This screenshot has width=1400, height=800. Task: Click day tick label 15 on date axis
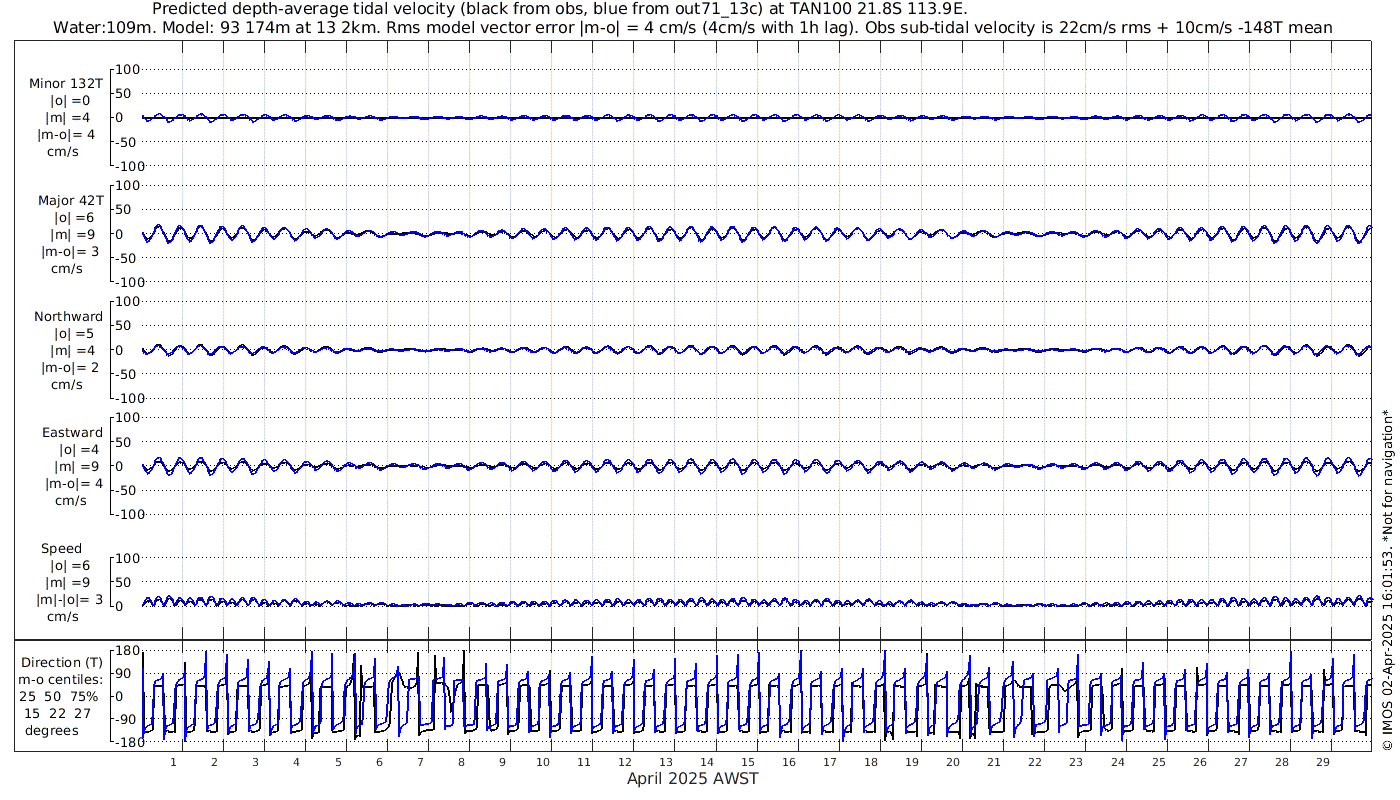[x=748, y=762]
